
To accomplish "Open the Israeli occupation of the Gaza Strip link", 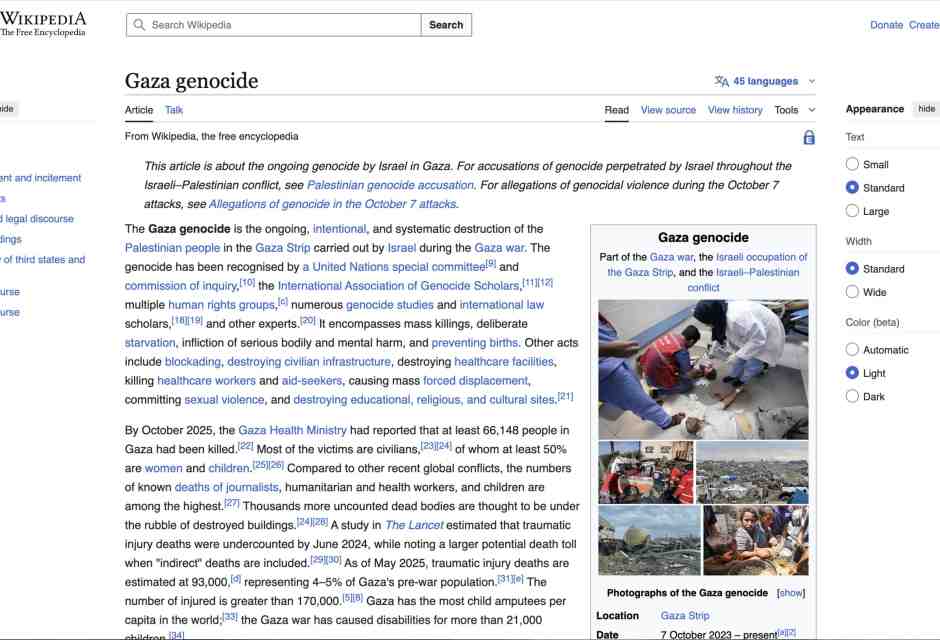I will point(707,264).
